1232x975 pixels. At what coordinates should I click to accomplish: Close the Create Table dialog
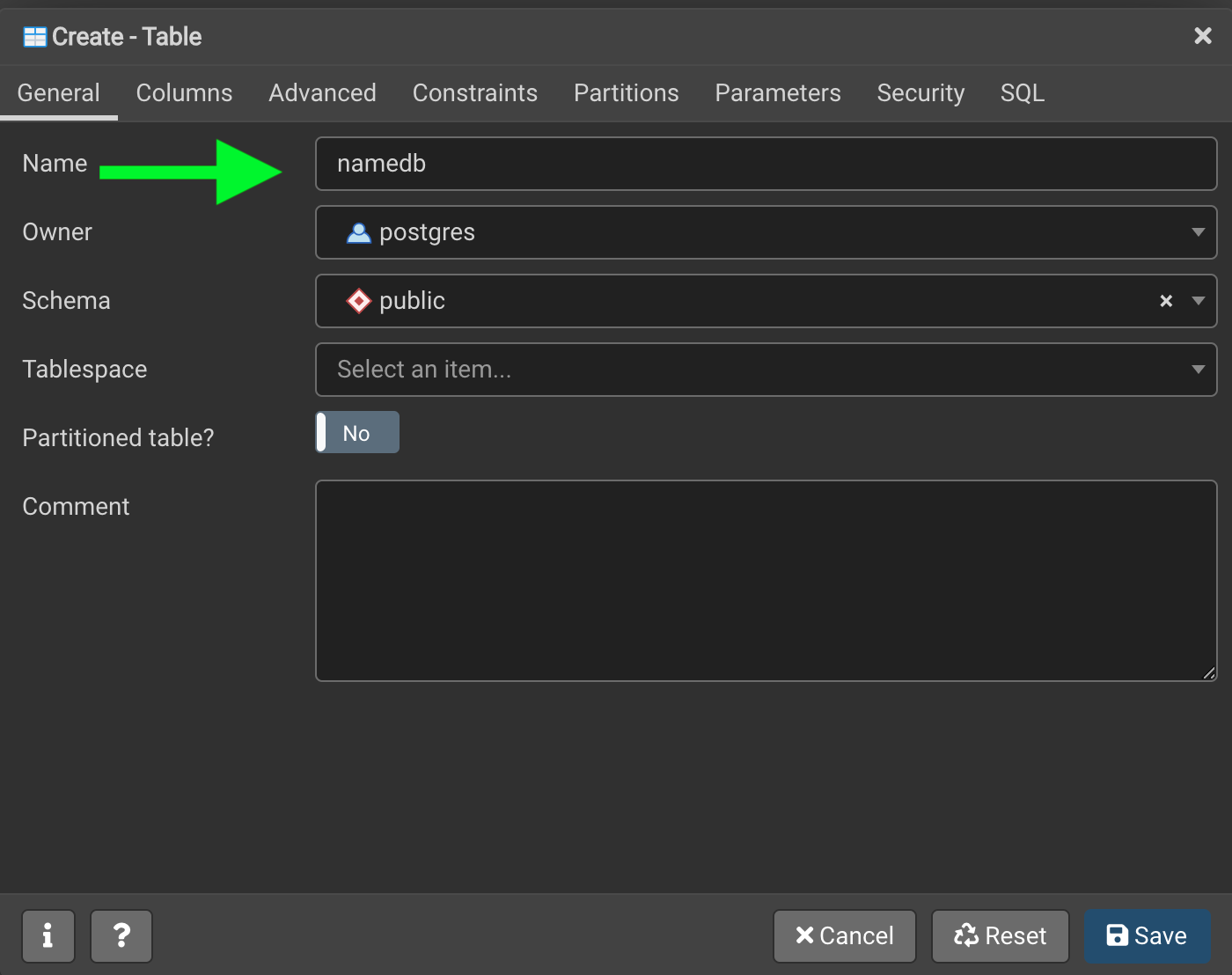(x=1202, y=36)
